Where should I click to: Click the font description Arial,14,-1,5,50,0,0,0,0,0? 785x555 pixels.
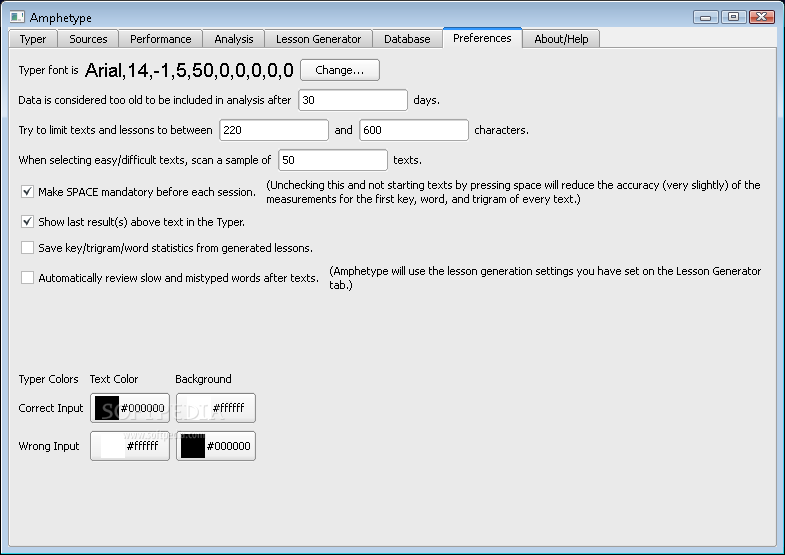(189, 70)
